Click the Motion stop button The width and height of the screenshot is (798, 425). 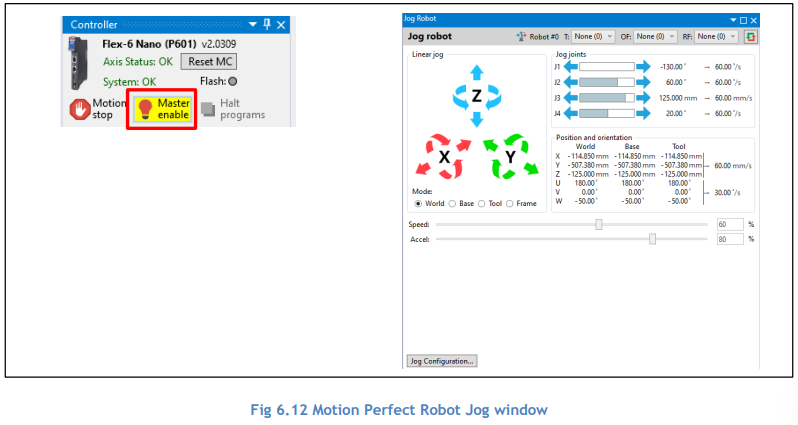click(98, 109)
